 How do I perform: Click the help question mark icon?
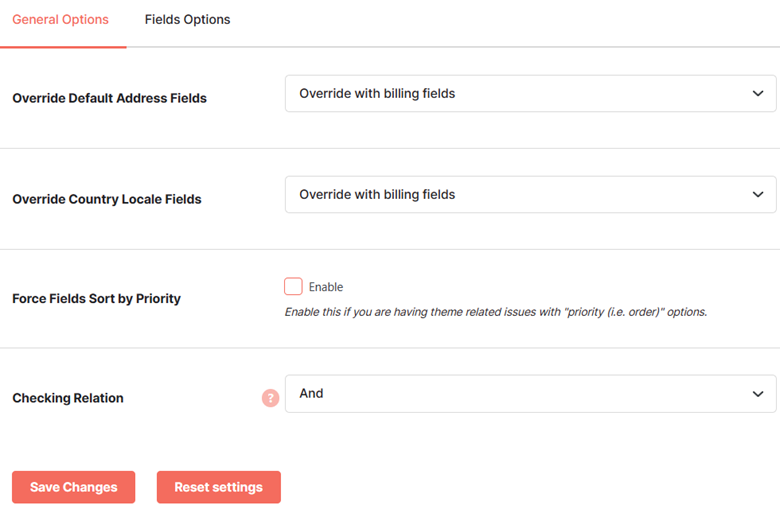(271, 398)
